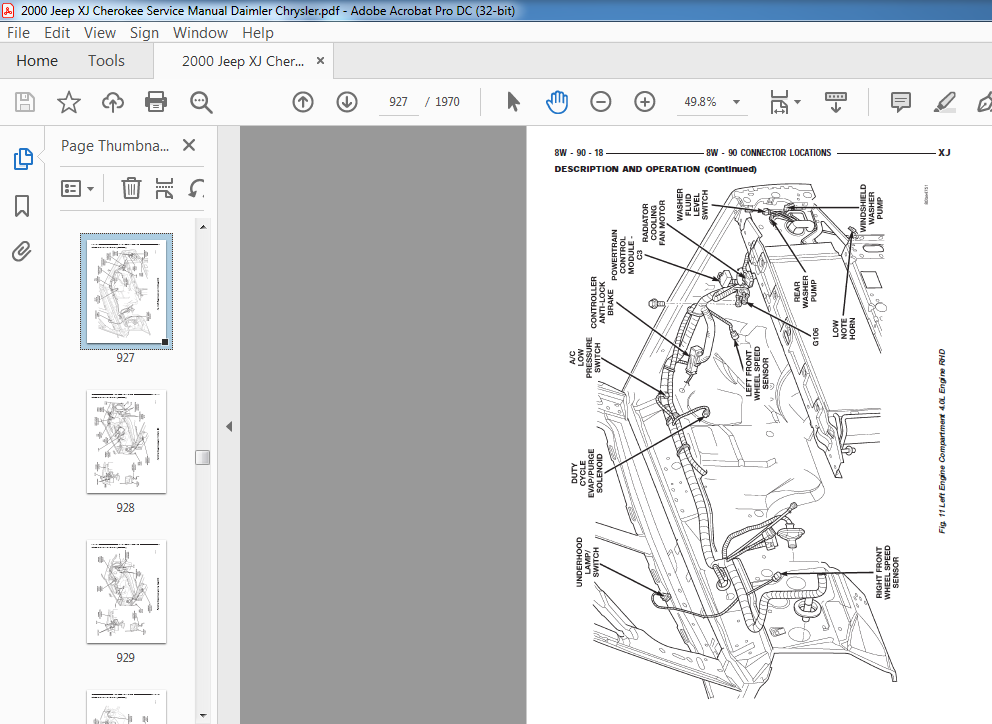992x724 pixels.
Task: Zoom in with the plus button
Action: click(645, 102)
